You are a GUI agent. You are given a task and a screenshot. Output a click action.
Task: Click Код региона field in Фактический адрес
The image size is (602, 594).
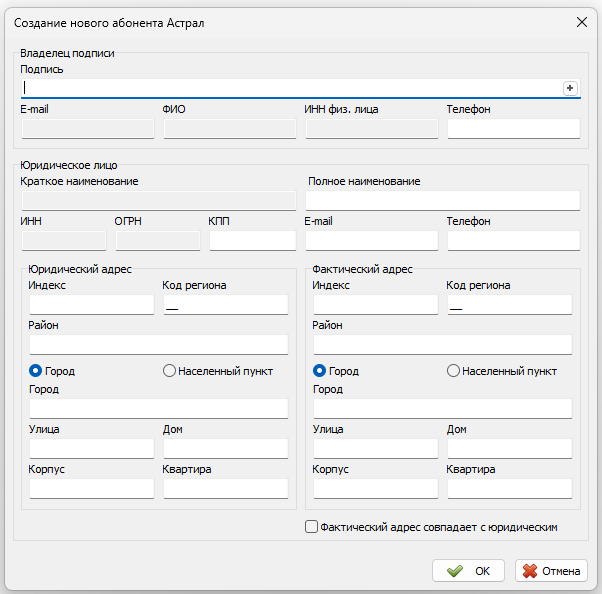[x=509, y=304]
